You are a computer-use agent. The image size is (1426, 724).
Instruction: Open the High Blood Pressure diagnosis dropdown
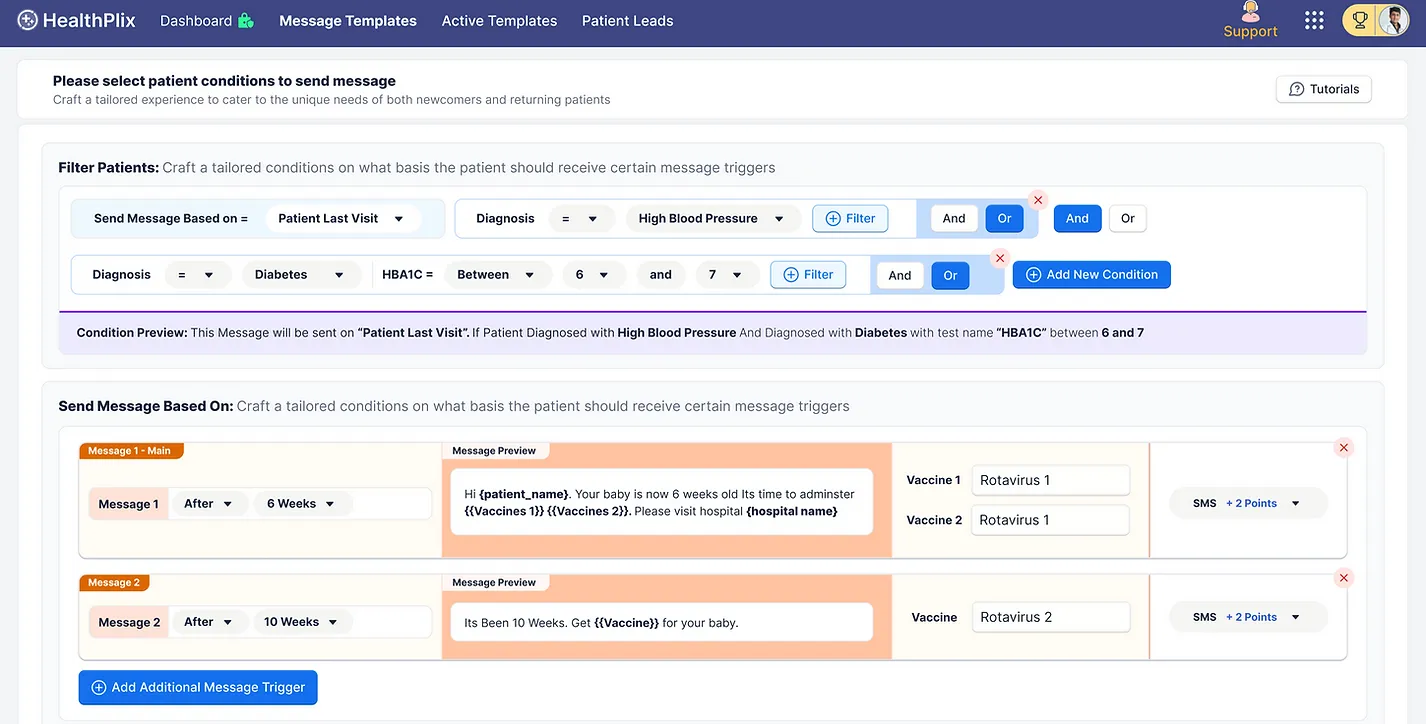pos(712,219)
